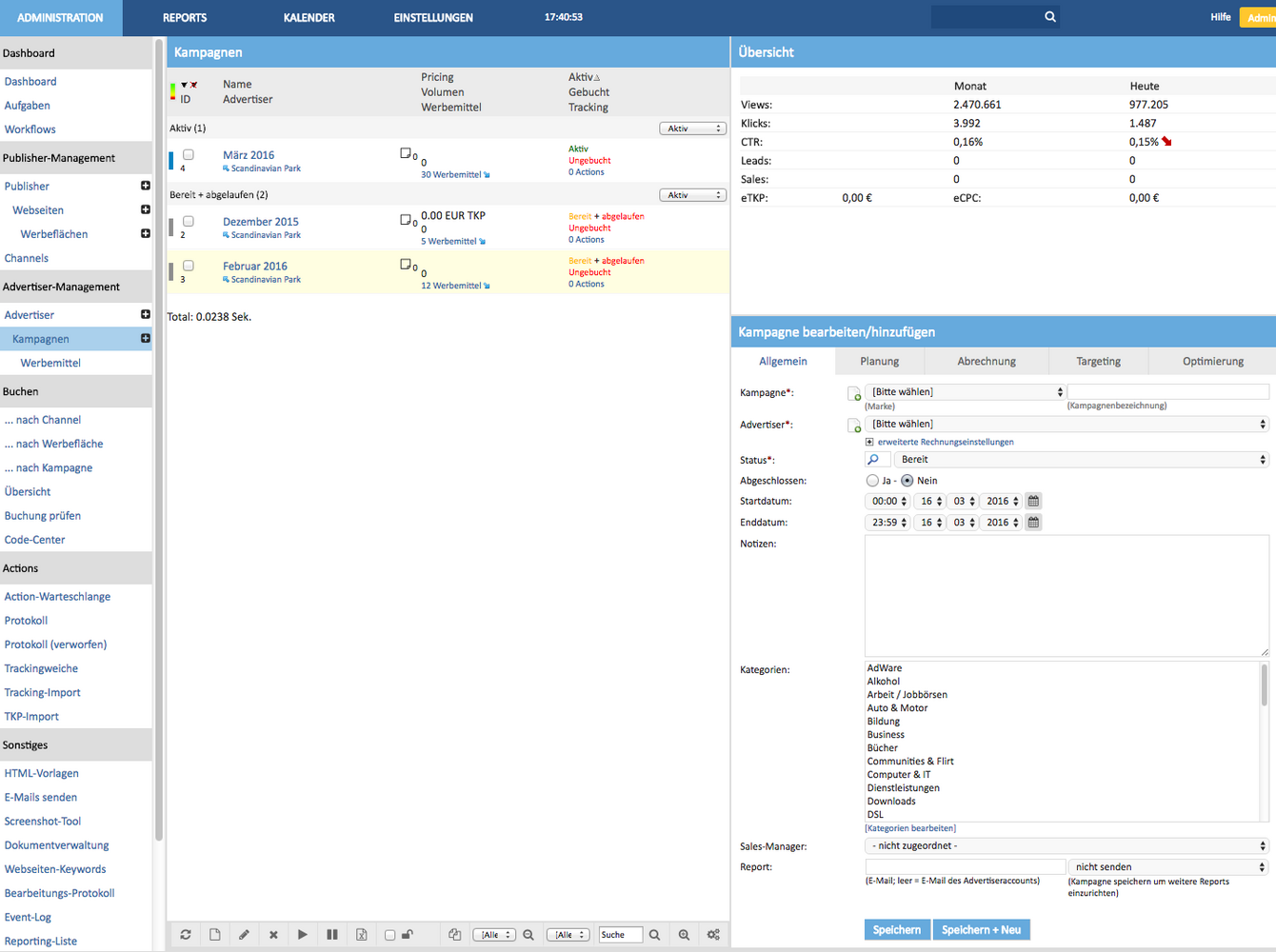Image resolution: width=1276 pixels, height=952 pixels.
Task: Click the refresh icon in the bottom toolbar
Action: point(186,935)
